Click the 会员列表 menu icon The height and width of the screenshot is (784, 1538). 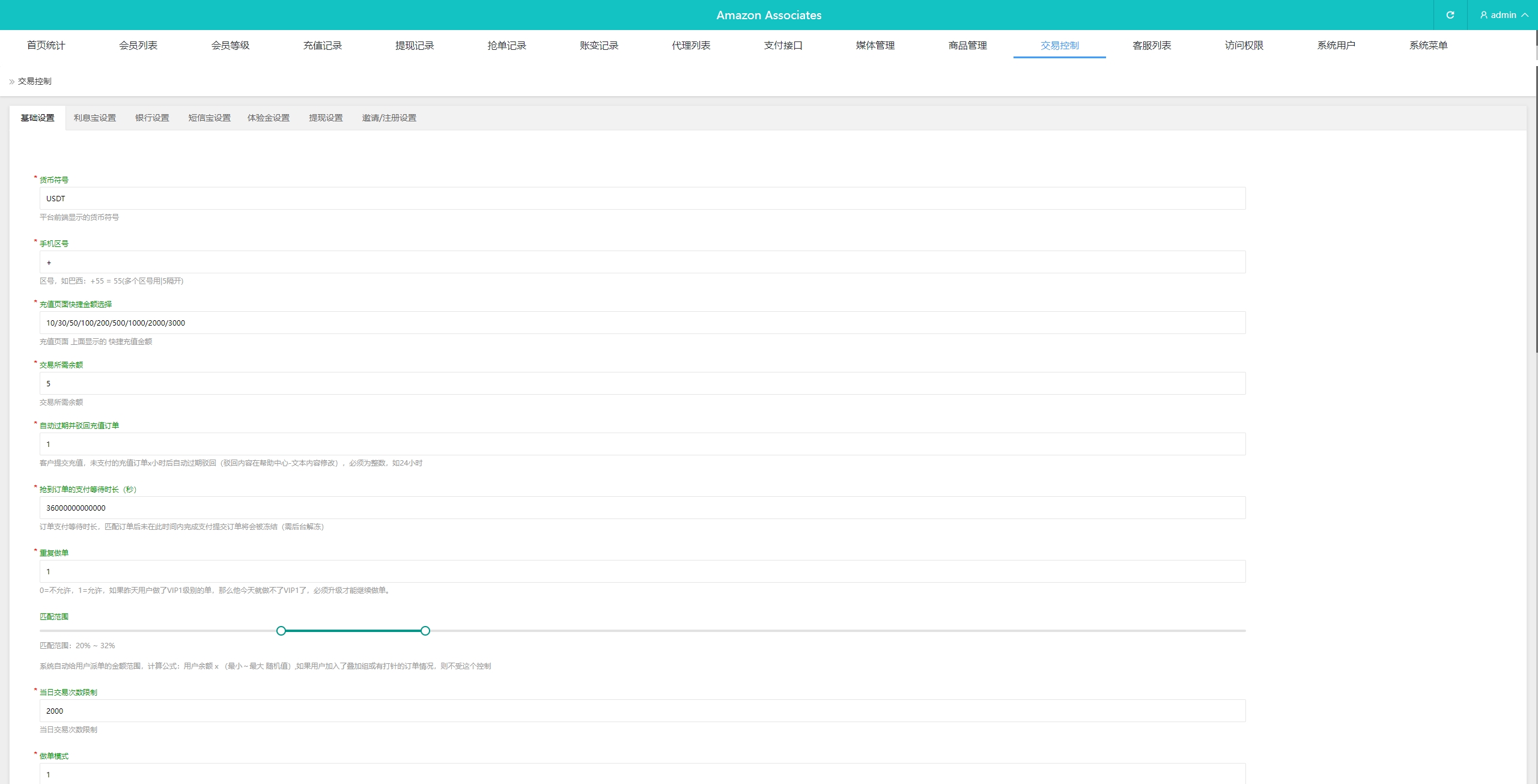point(138,45)
